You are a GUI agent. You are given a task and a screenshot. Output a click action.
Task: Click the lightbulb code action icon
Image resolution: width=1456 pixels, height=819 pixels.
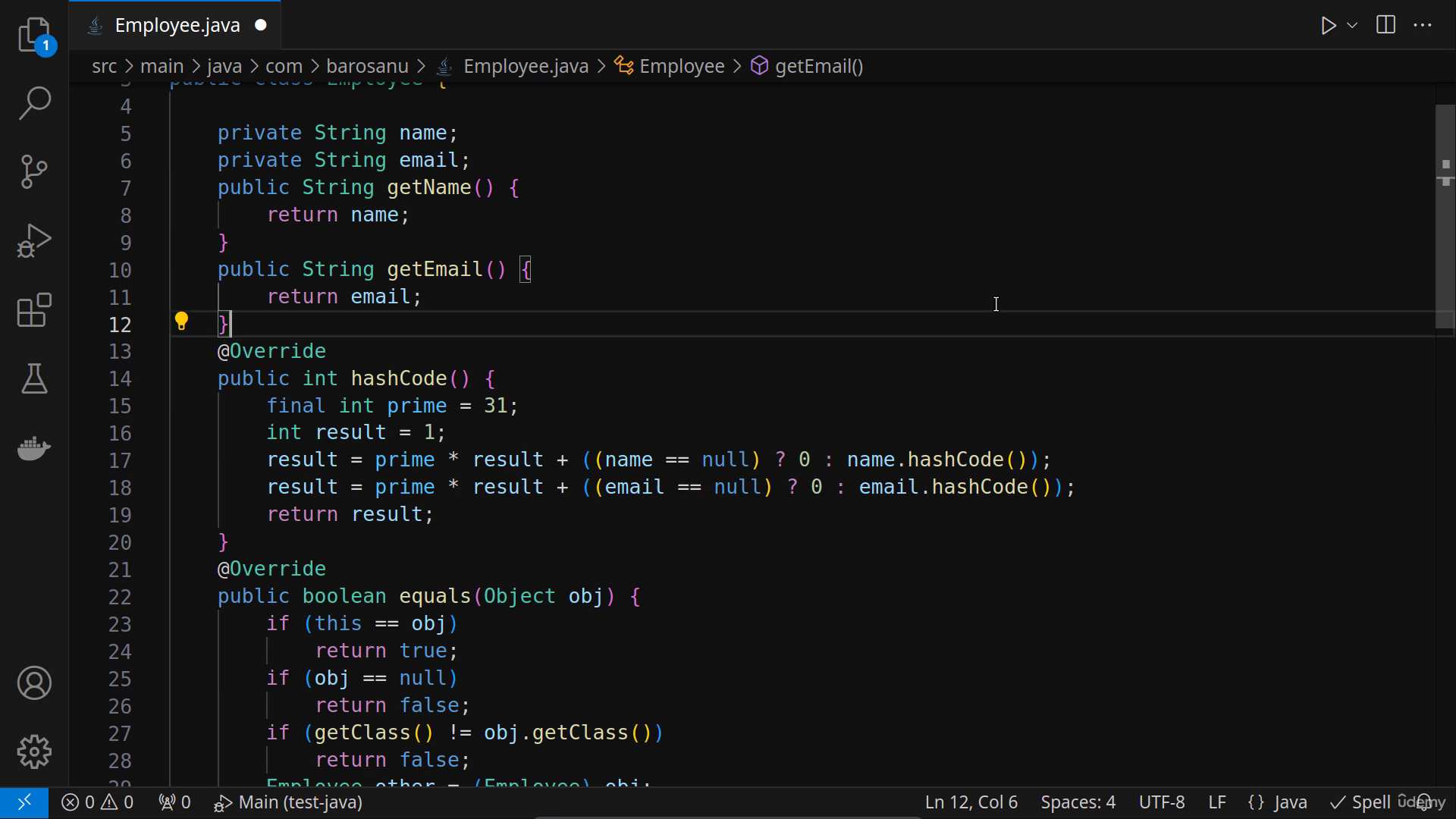181,322
